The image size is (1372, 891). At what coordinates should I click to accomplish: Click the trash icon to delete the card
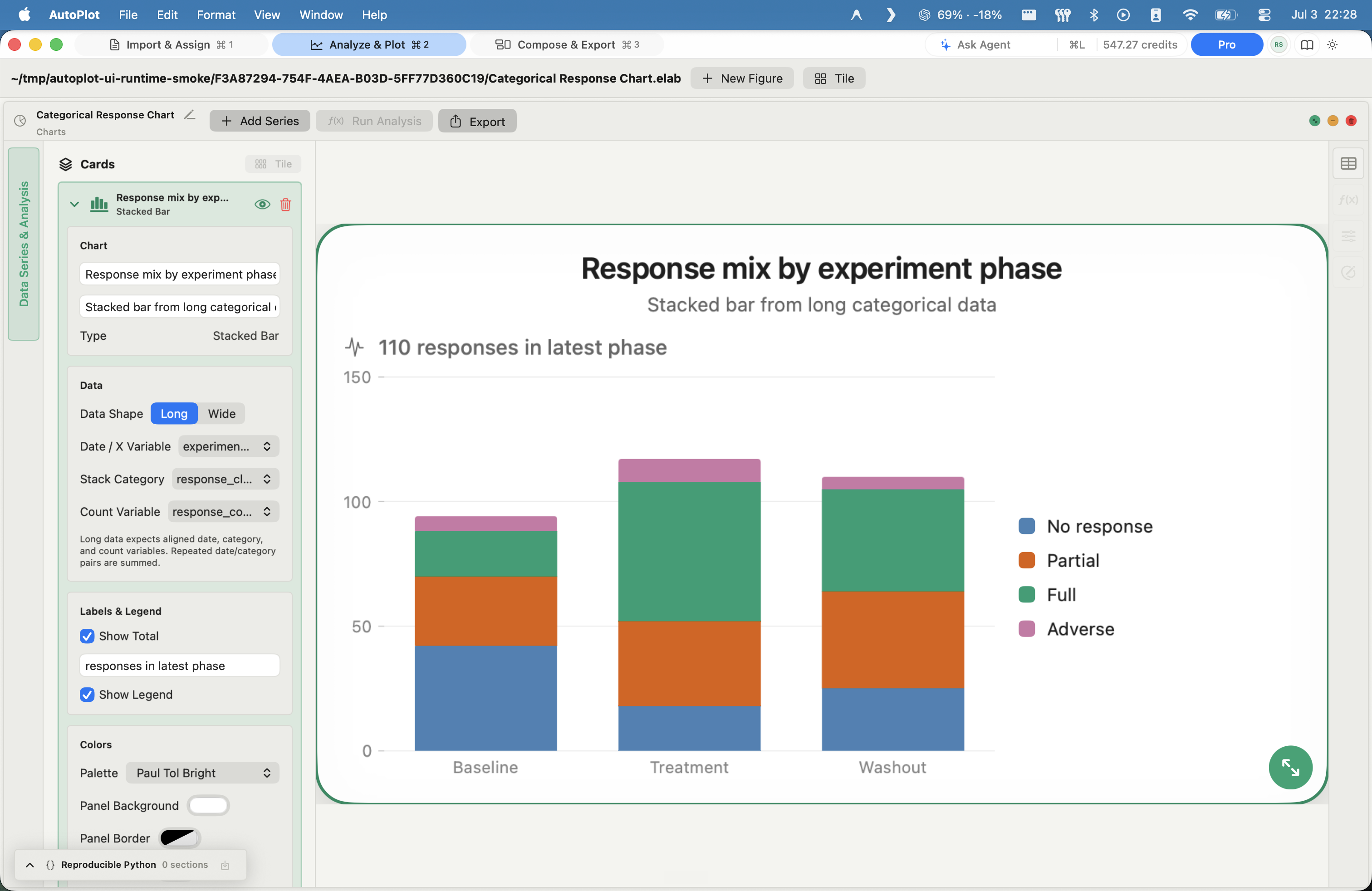click(x=285, y=205)
